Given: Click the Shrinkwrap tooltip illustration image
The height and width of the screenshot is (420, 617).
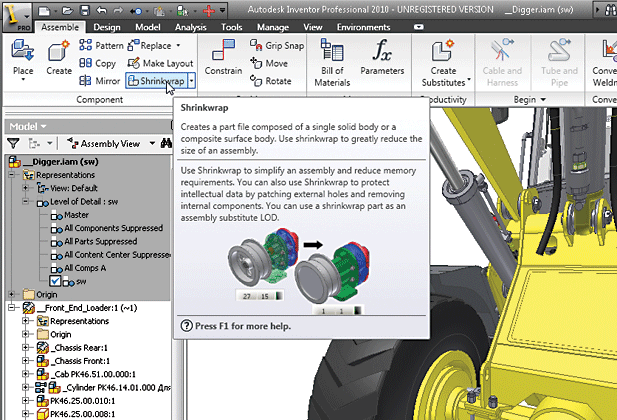Looking at the screenshot, I should (x=300, y=270).
